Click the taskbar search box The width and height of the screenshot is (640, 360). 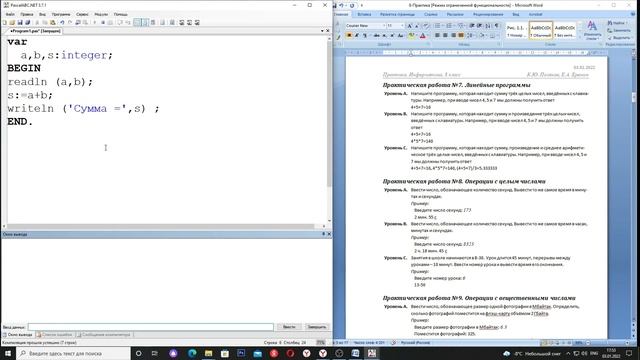point(73,353)
